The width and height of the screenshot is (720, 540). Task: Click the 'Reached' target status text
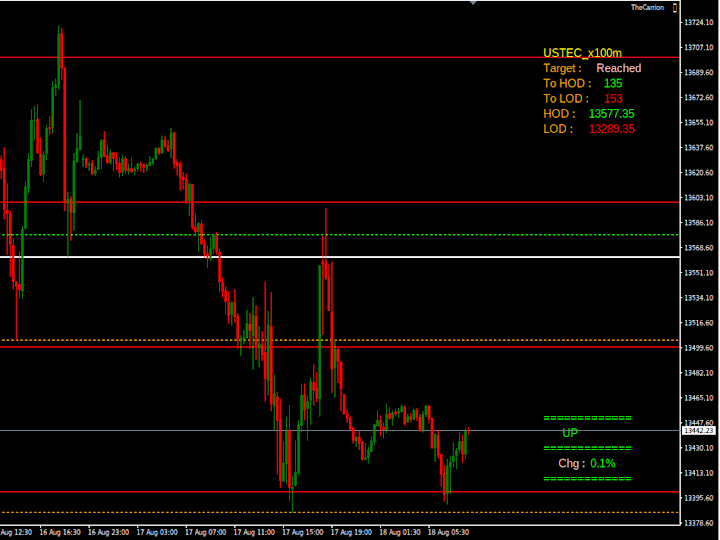click(x=619, y=68)
